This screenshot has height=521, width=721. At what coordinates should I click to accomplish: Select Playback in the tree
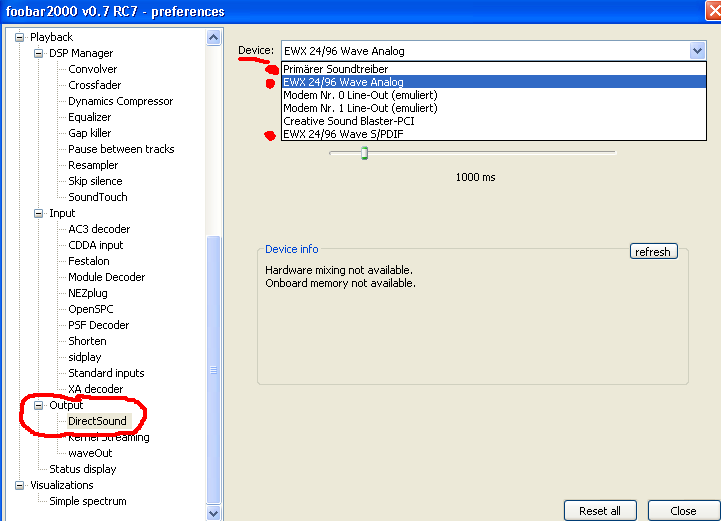click(51, 37)
